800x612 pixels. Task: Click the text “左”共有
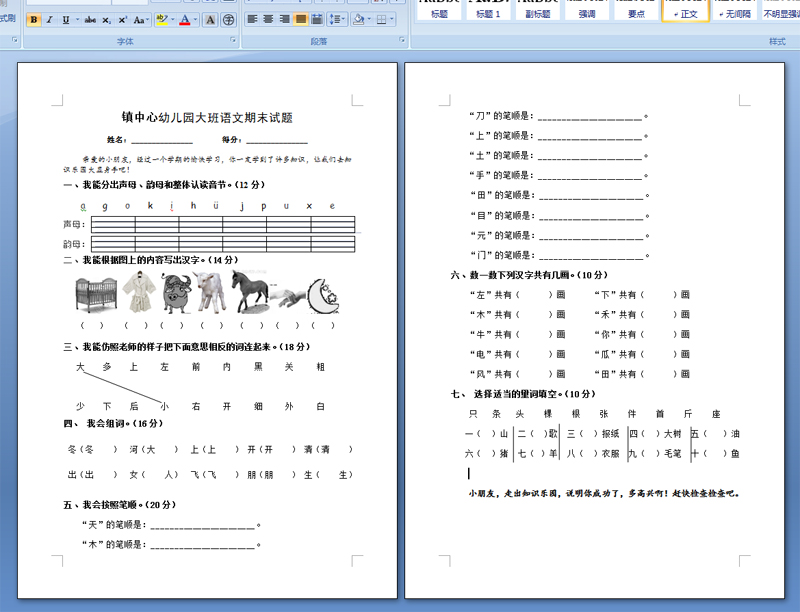click(490, 295)
